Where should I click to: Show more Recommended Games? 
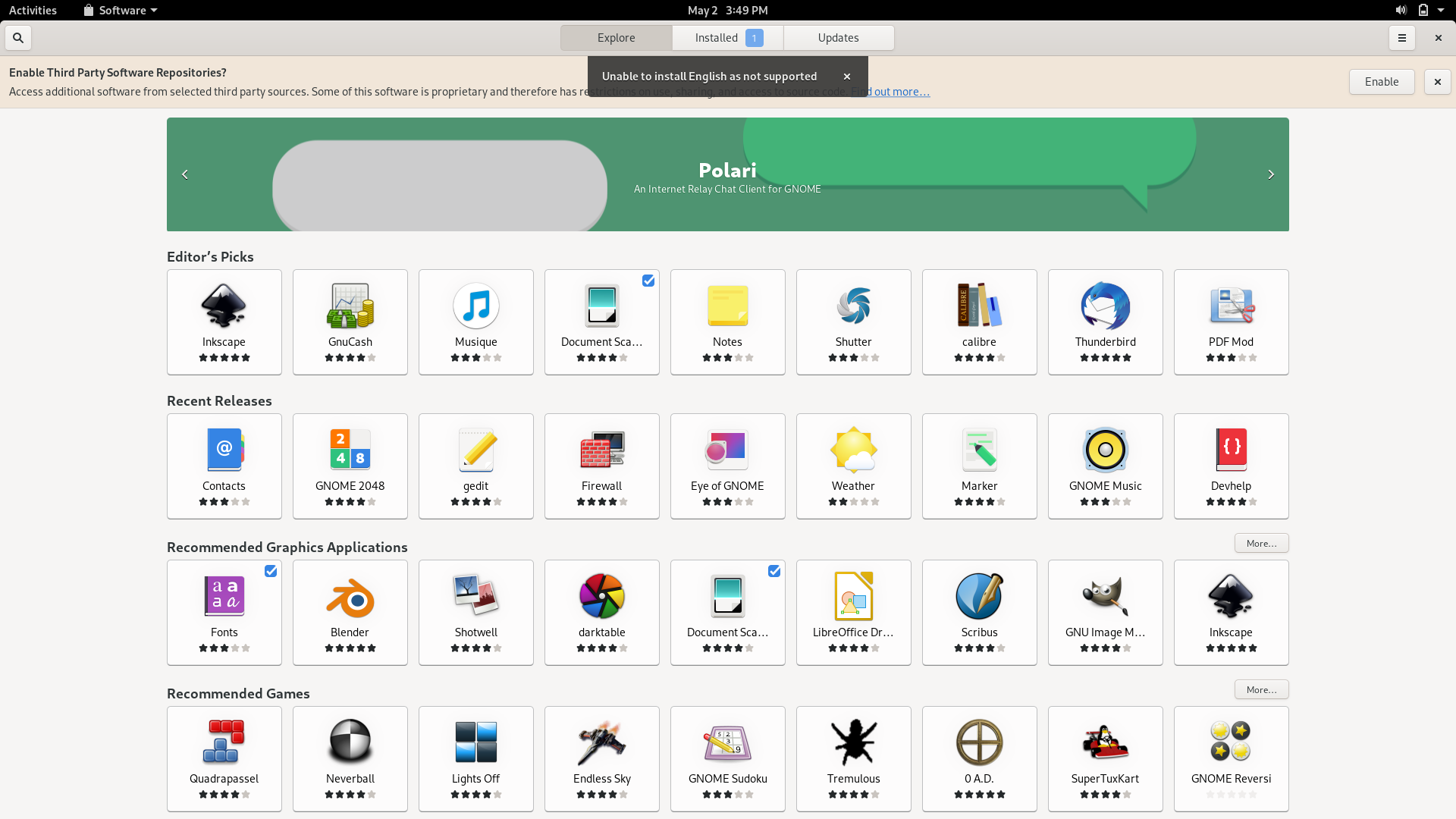[x=1261, y=690]
